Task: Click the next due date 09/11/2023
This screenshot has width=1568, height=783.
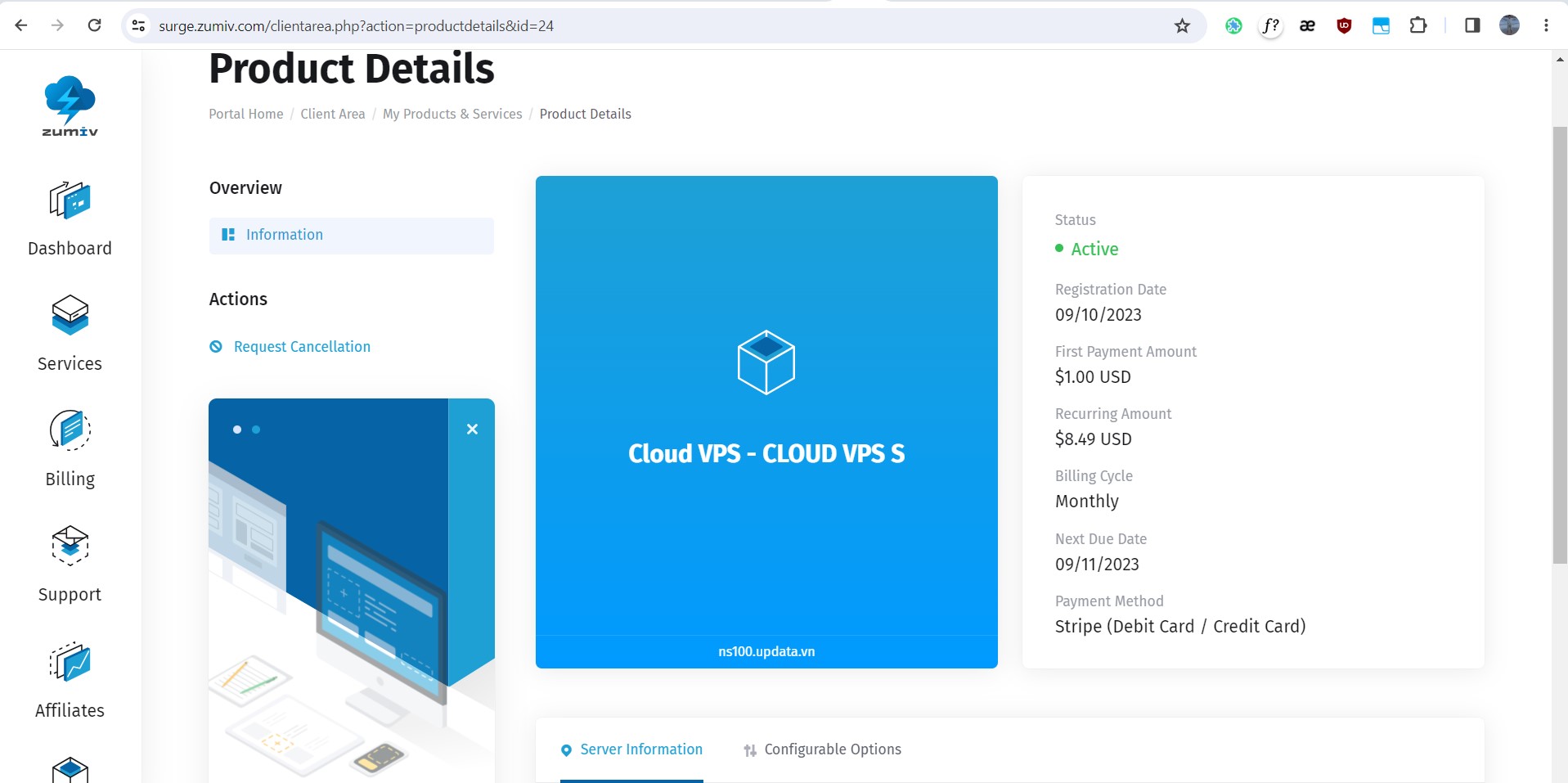Action: 1097,565
